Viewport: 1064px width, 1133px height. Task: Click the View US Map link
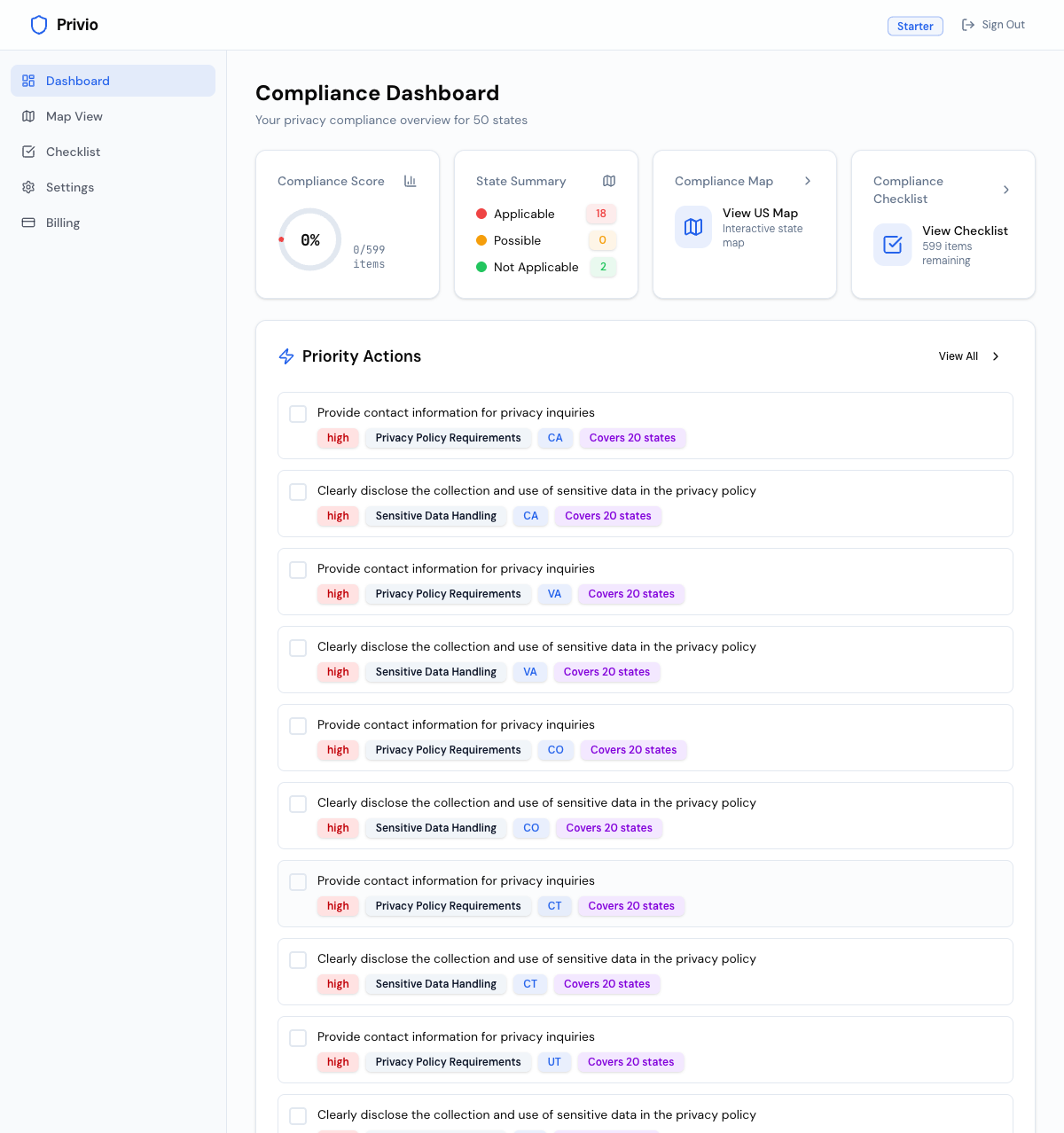(x=760, y=213)
